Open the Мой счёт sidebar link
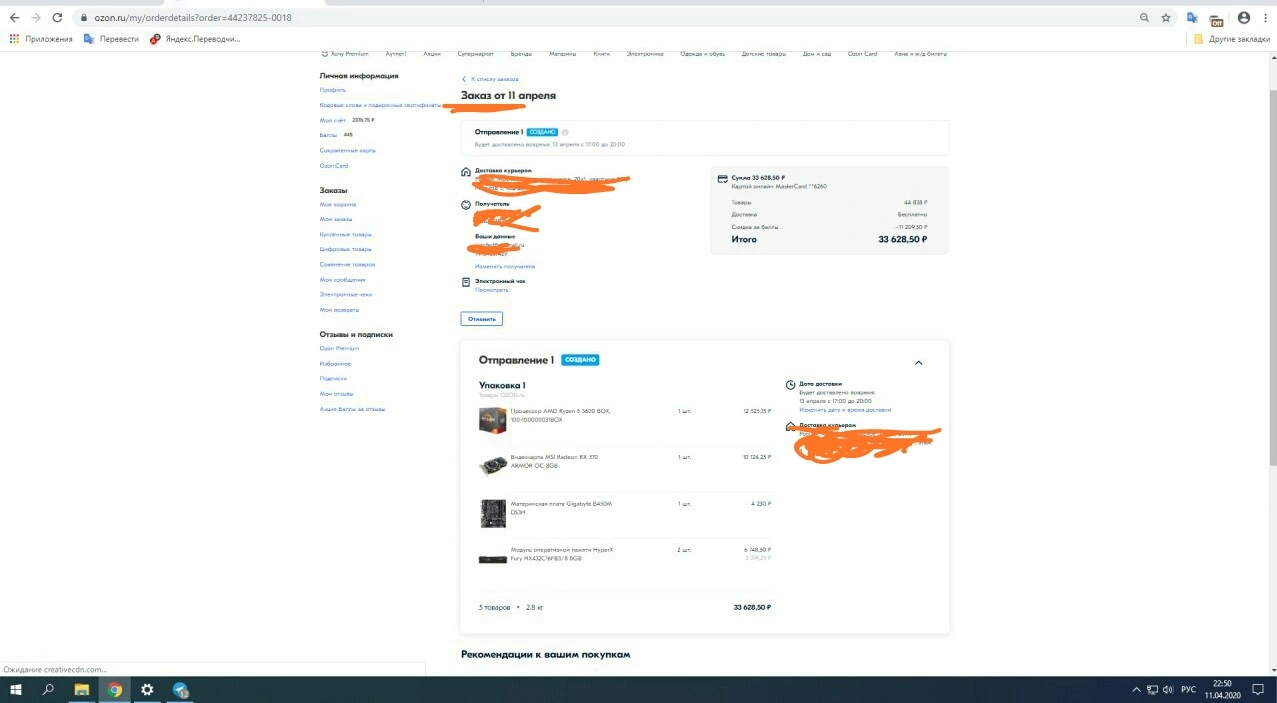Screen dimensions: 1277x703 tap(333, 120)
